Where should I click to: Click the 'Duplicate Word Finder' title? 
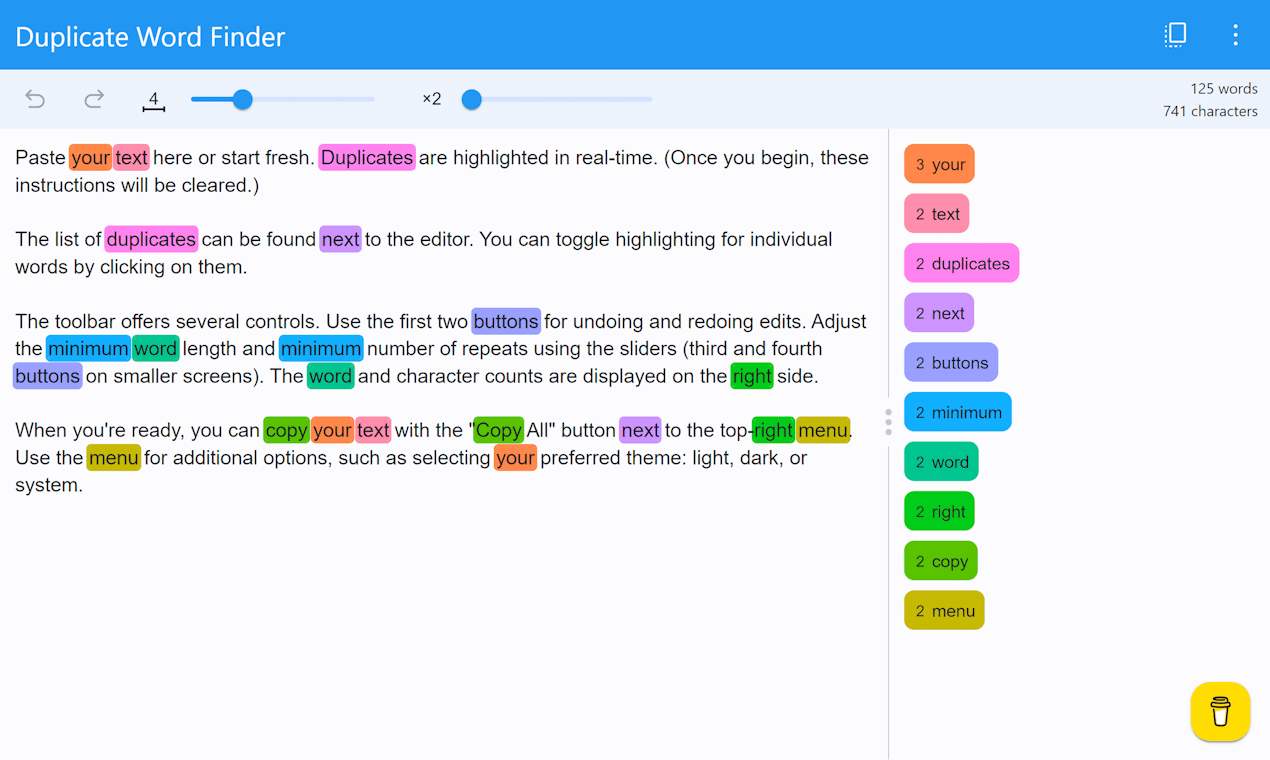[x=150, y=37]
